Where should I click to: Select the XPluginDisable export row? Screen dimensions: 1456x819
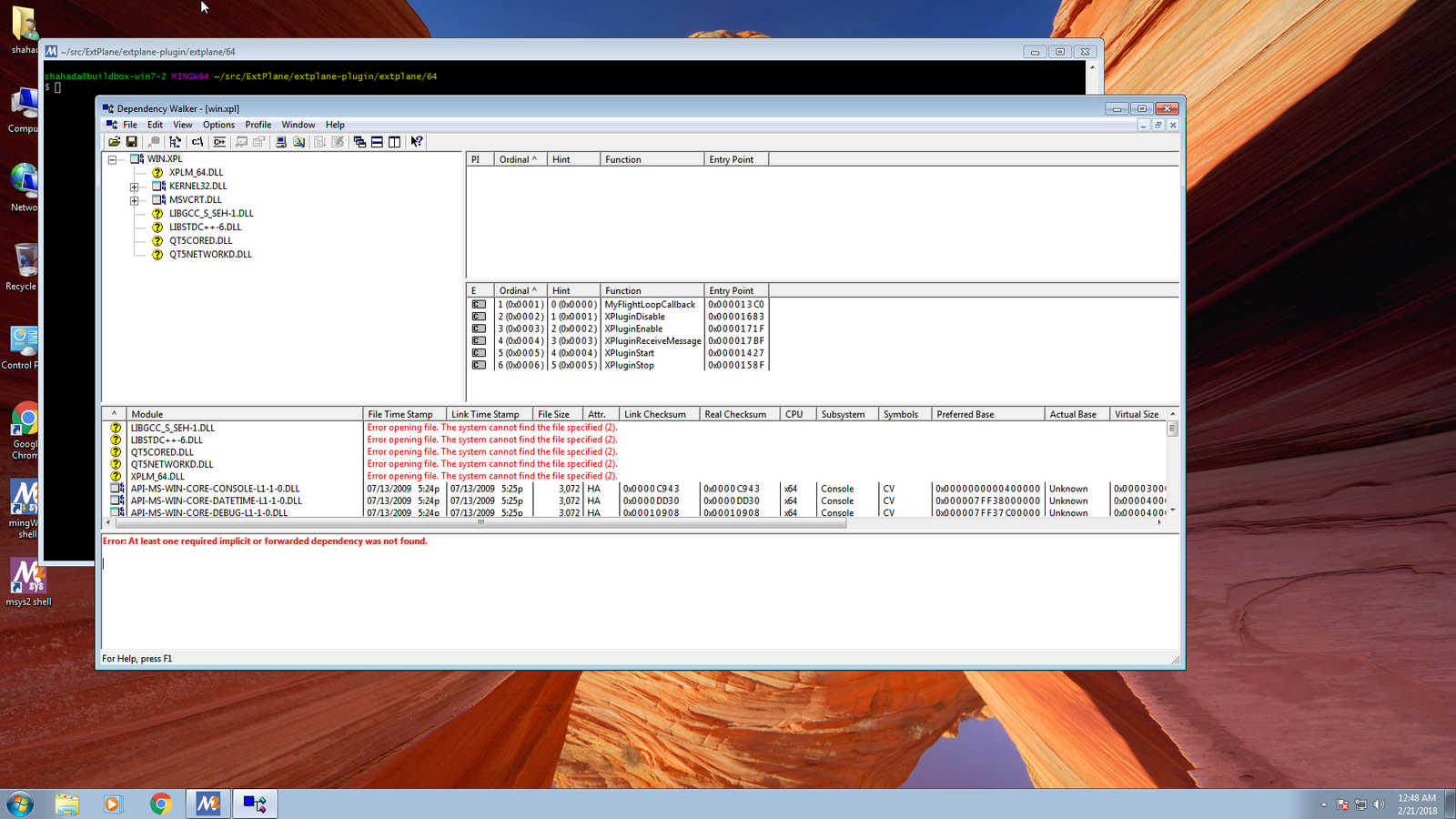coord(618,317)
